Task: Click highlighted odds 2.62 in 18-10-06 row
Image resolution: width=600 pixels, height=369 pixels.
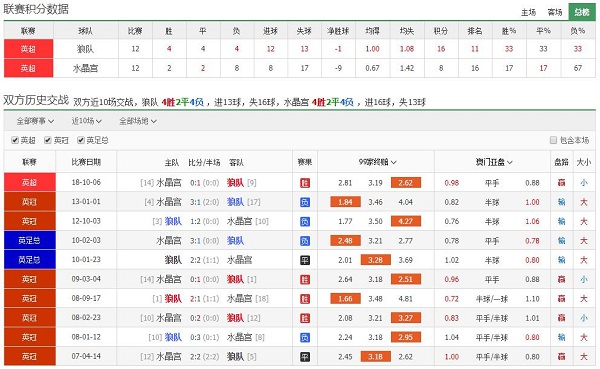Action: tap(406, 183)
